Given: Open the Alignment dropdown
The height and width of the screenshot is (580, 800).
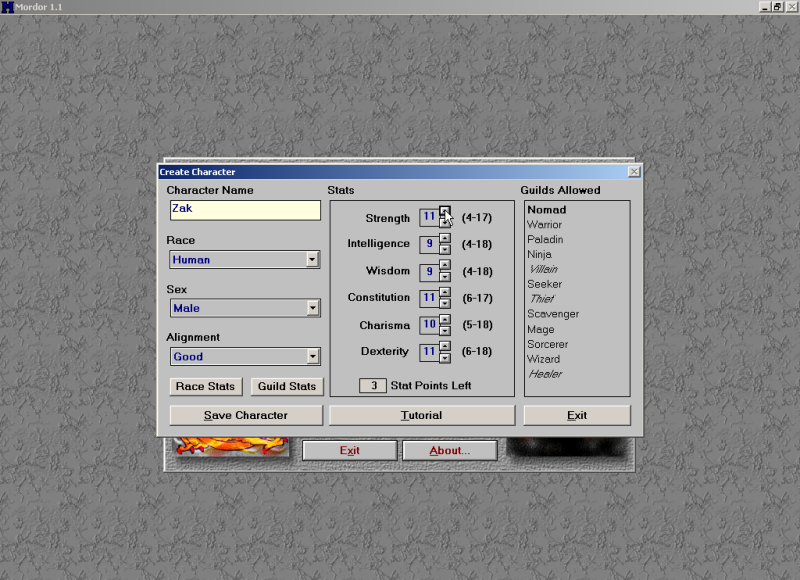Looking at the screenshot, I should coord(312,357).
